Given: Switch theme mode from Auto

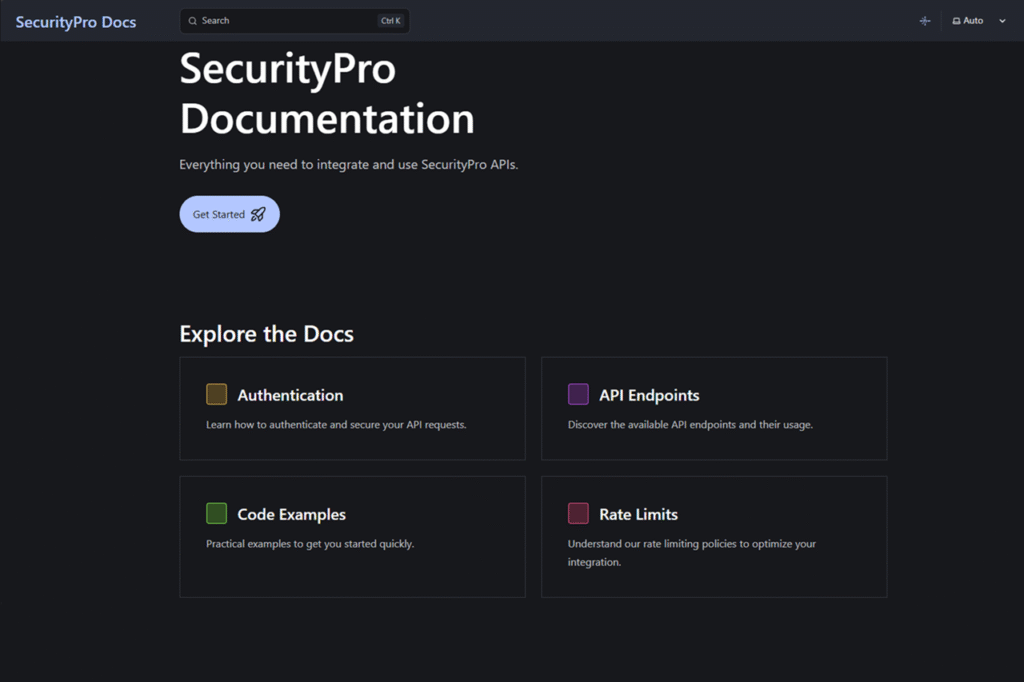Looking at the screenshot, I should [978, 20].
